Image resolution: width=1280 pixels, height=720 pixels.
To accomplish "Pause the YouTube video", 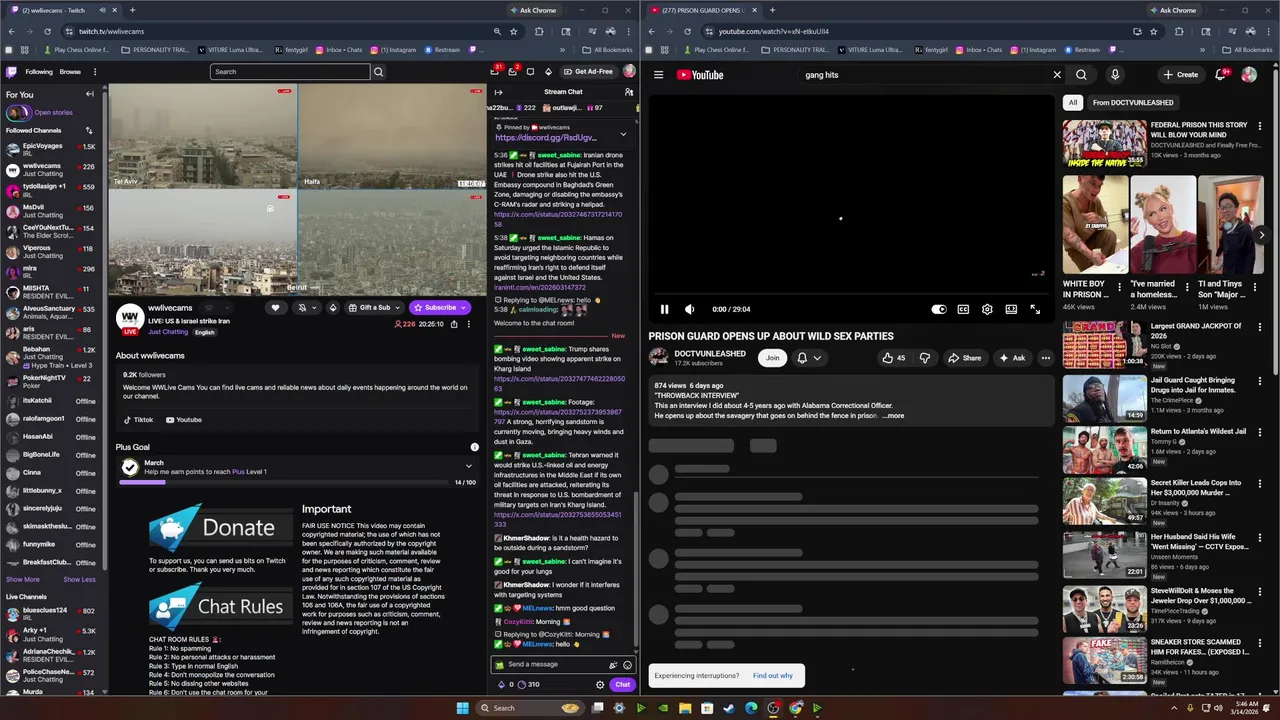I will 664,309.
